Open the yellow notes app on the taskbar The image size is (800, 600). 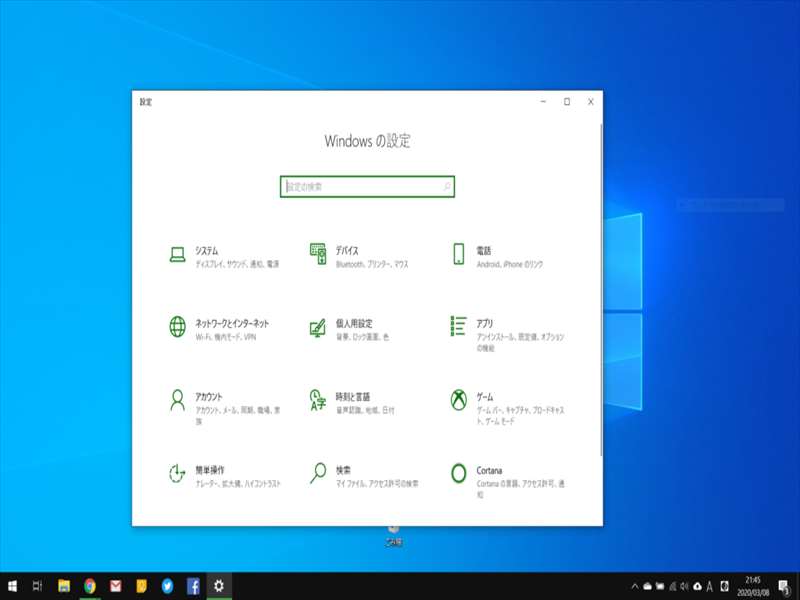coord(142,586)
